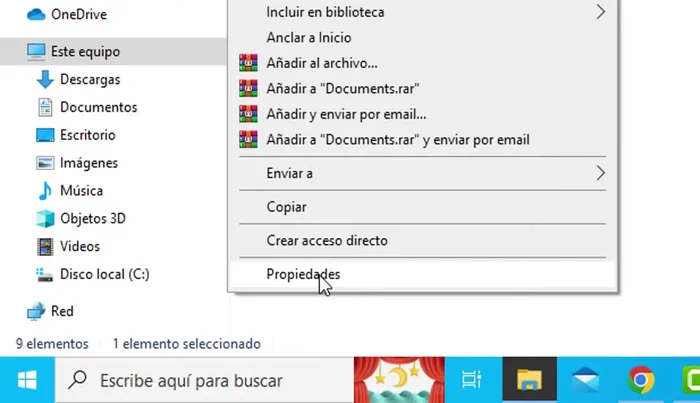Click the Música note icon
This screenshot has height=403, width=700.
(45, 191)
